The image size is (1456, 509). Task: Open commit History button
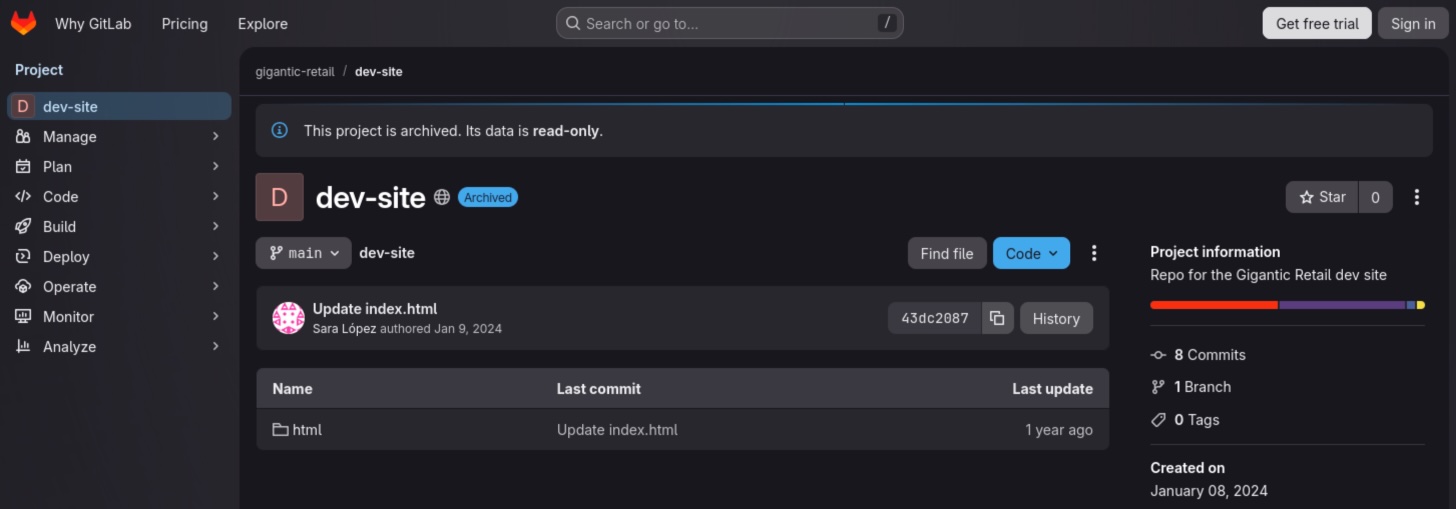pyautogui.click(x=1056, y=318)
